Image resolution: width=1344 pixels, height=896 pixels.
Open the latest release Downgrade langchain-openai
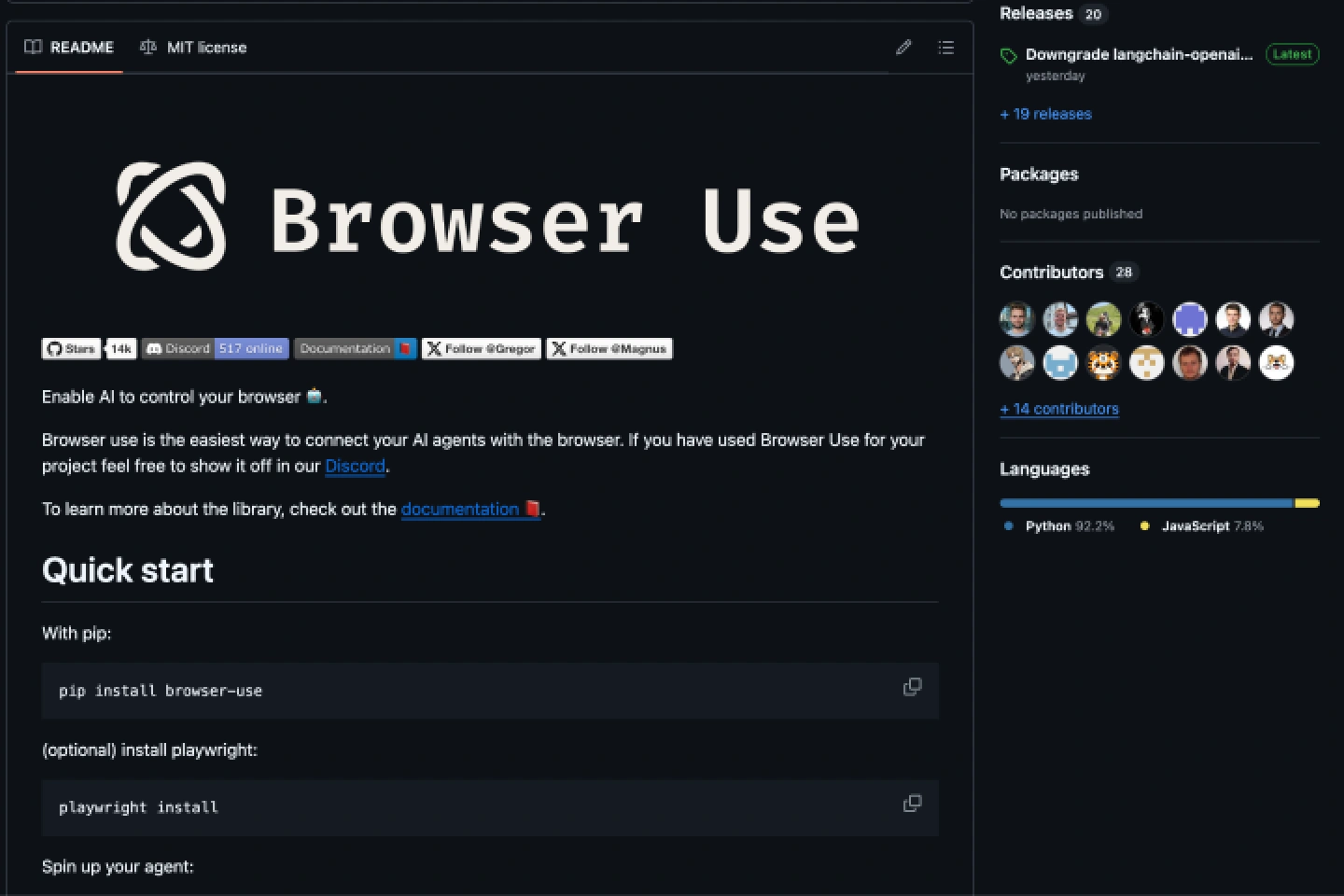1139,54
